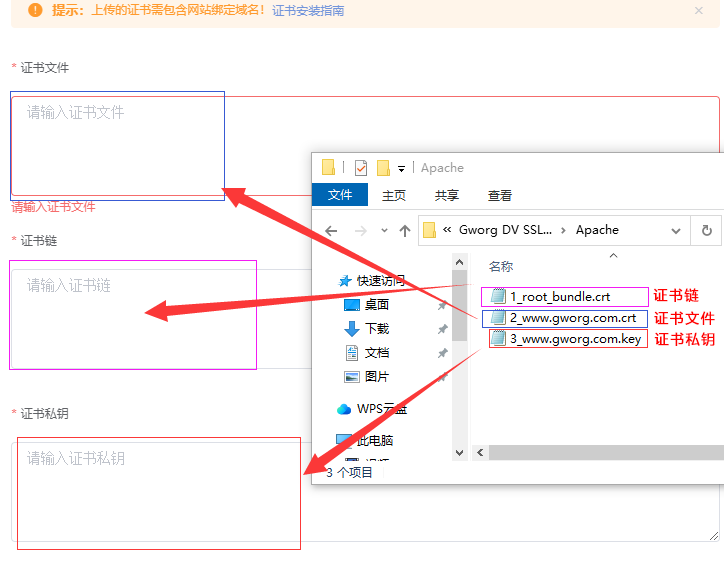Sort by 名称 column header
Screen dimensions: 724x572
[x=501, y=266]
